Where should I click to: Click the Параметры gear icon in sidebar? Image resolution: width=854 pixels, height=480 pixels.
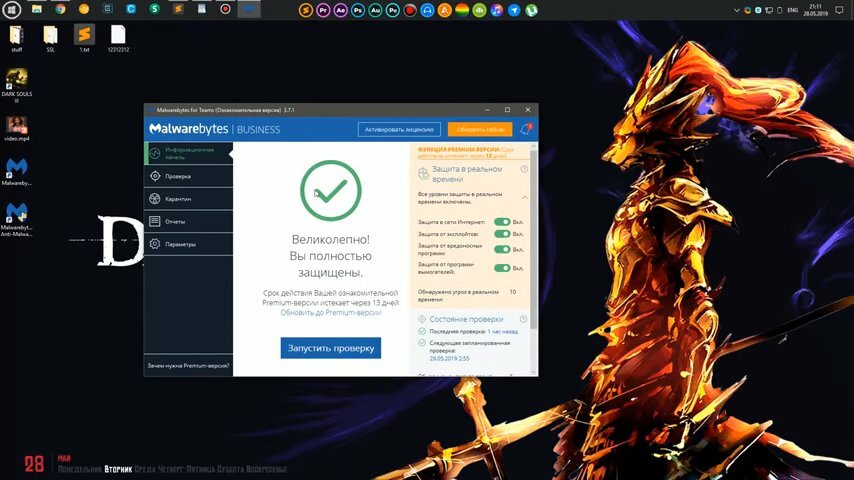click(155, 244)
